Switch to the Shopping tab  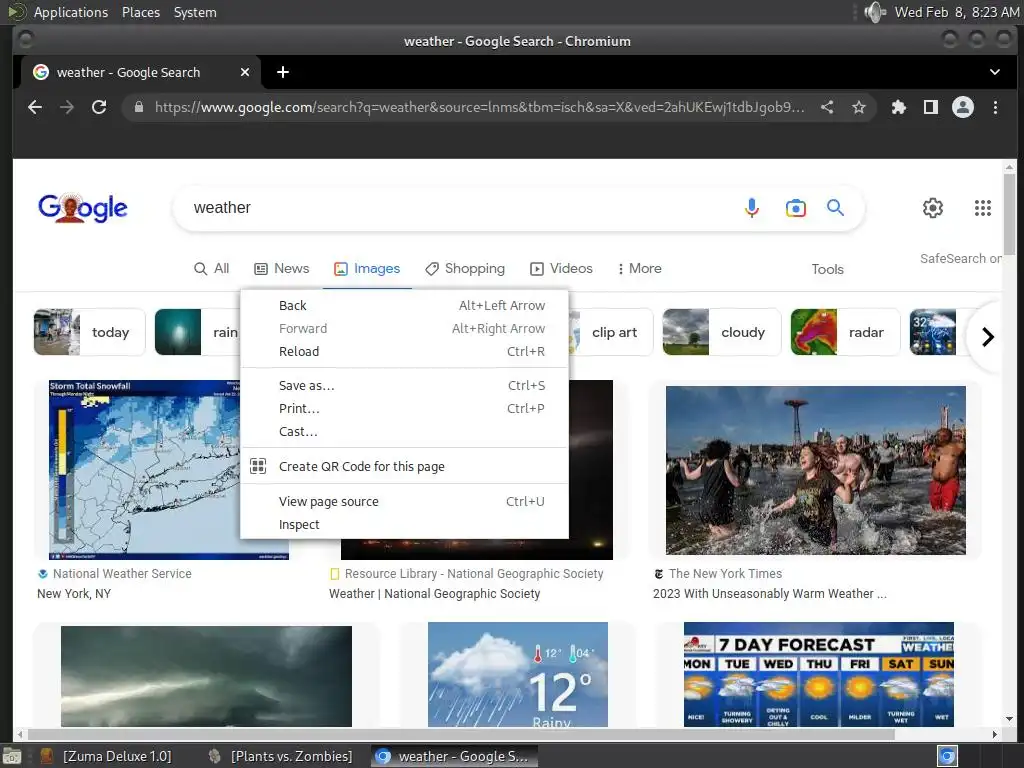coord(465,268)
